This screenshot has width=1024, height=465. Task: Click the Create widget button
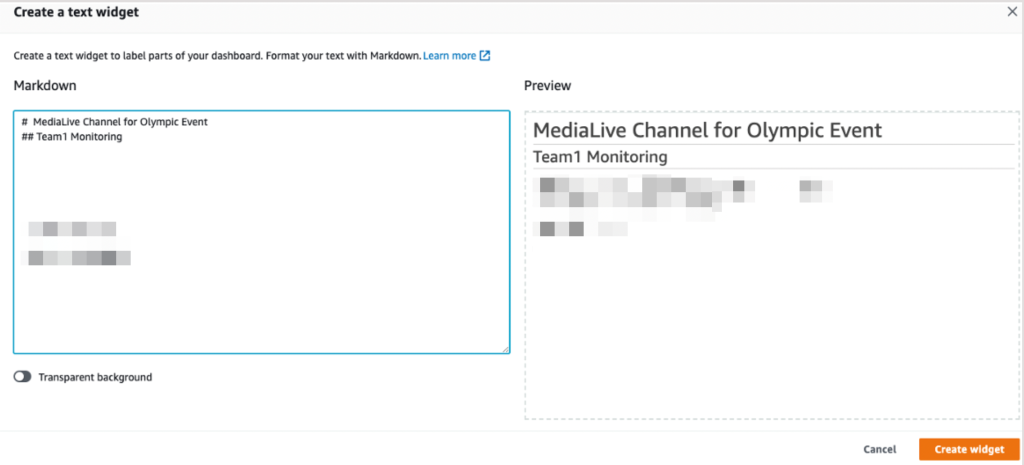969,449
